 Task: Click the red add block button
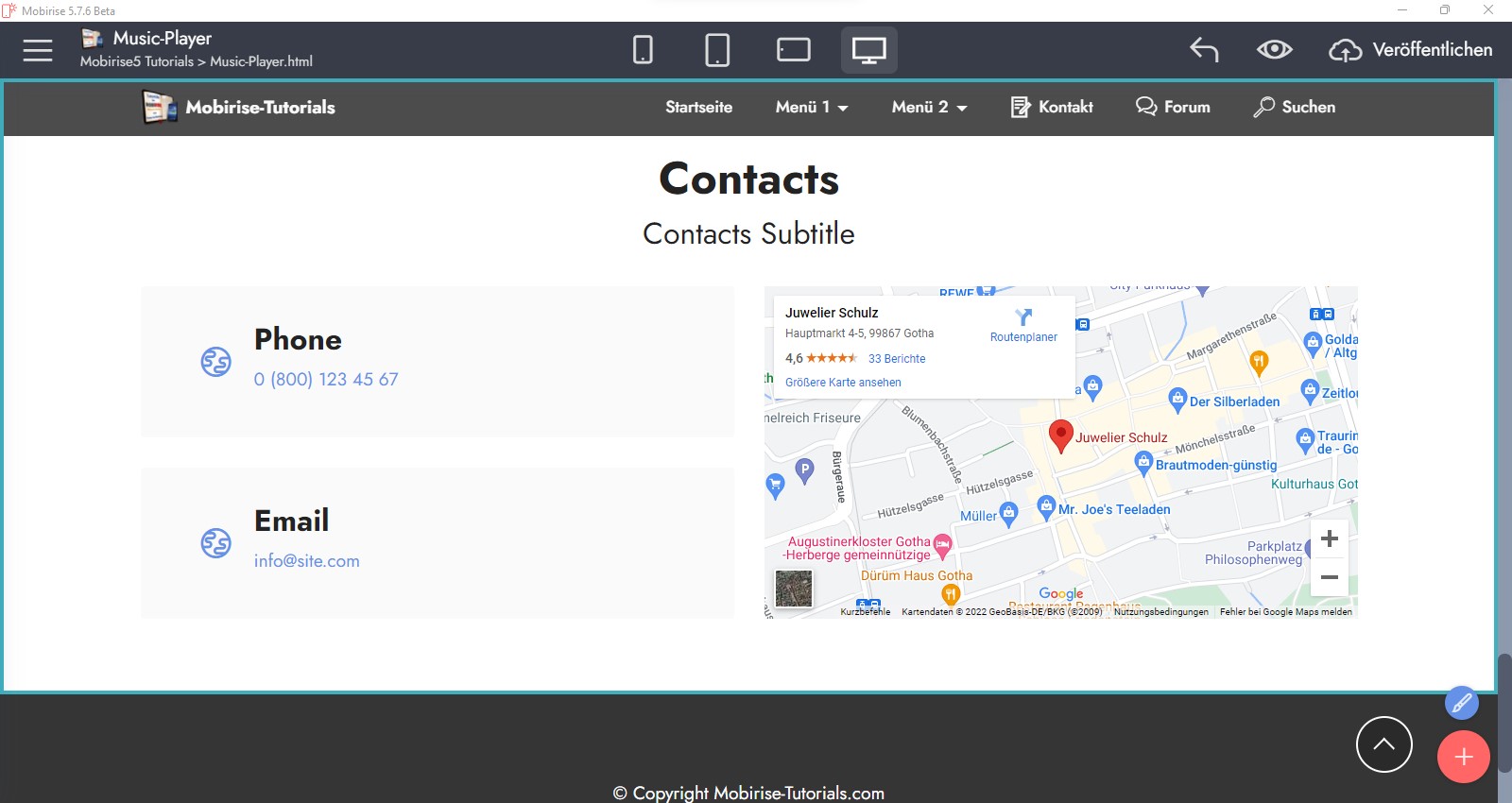tap(1463, 757)
